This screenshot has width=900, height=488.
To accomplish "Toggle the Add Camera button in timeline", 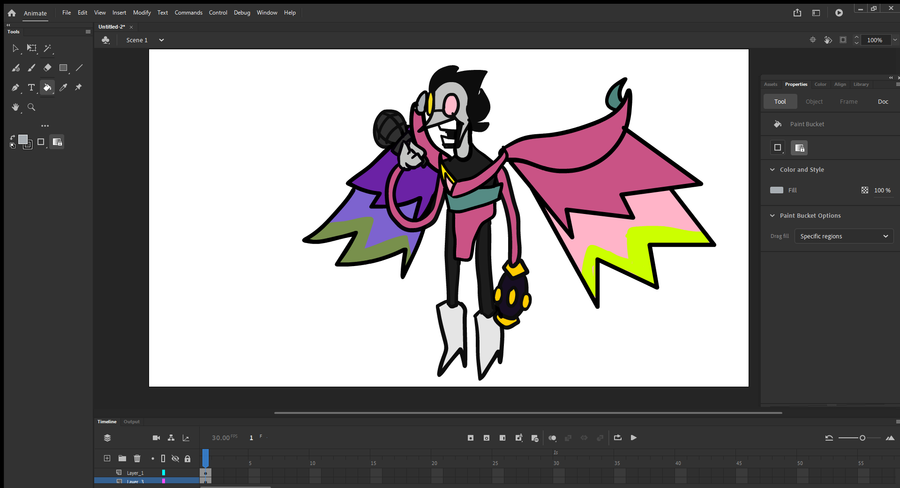I will tap(156, 438).
